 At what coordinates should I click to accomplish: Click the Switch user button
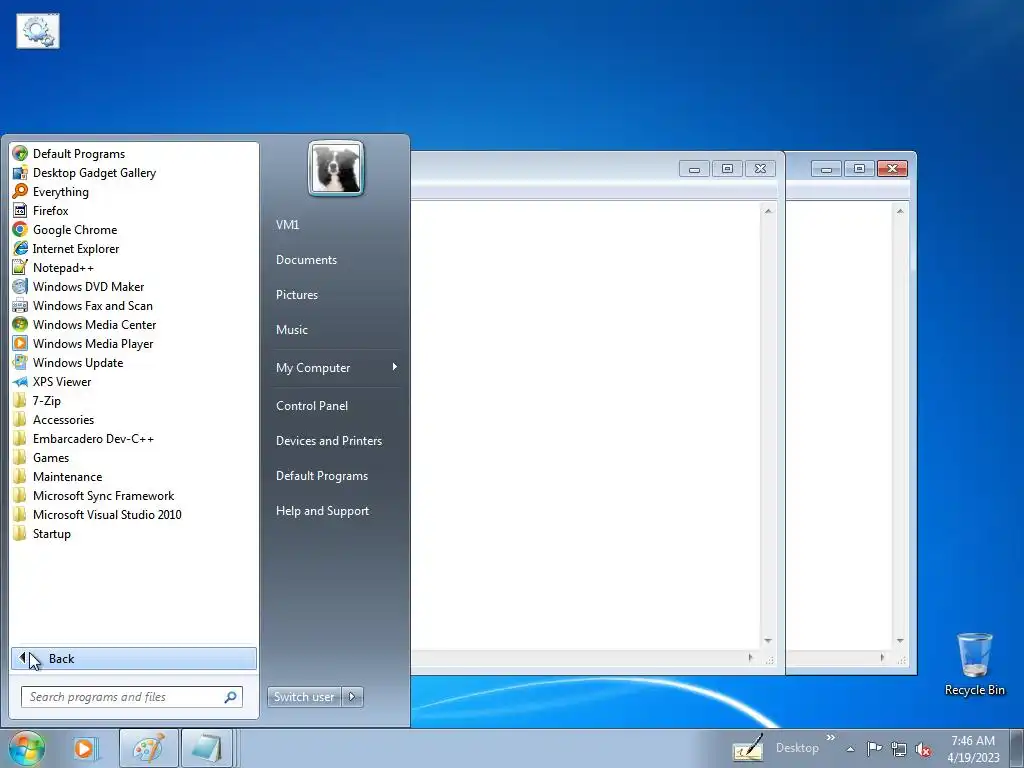click(x=304, y=697)
